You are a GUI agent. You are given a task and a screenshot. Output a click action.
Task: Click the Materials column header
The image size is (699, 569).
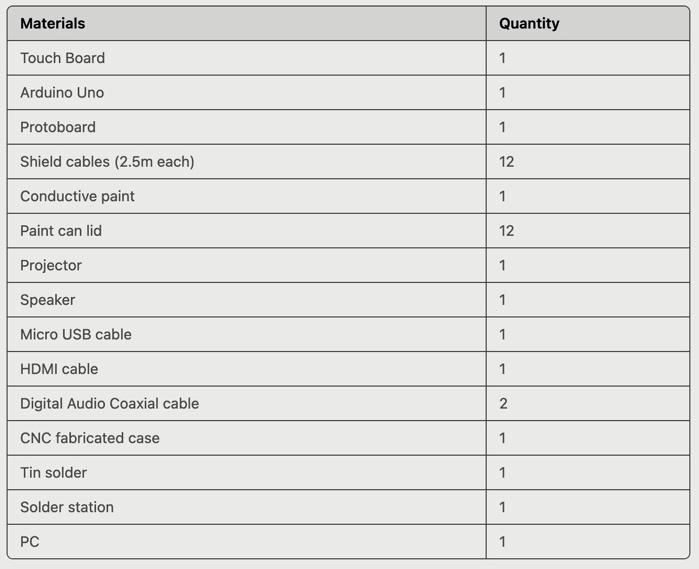(53, 23)
